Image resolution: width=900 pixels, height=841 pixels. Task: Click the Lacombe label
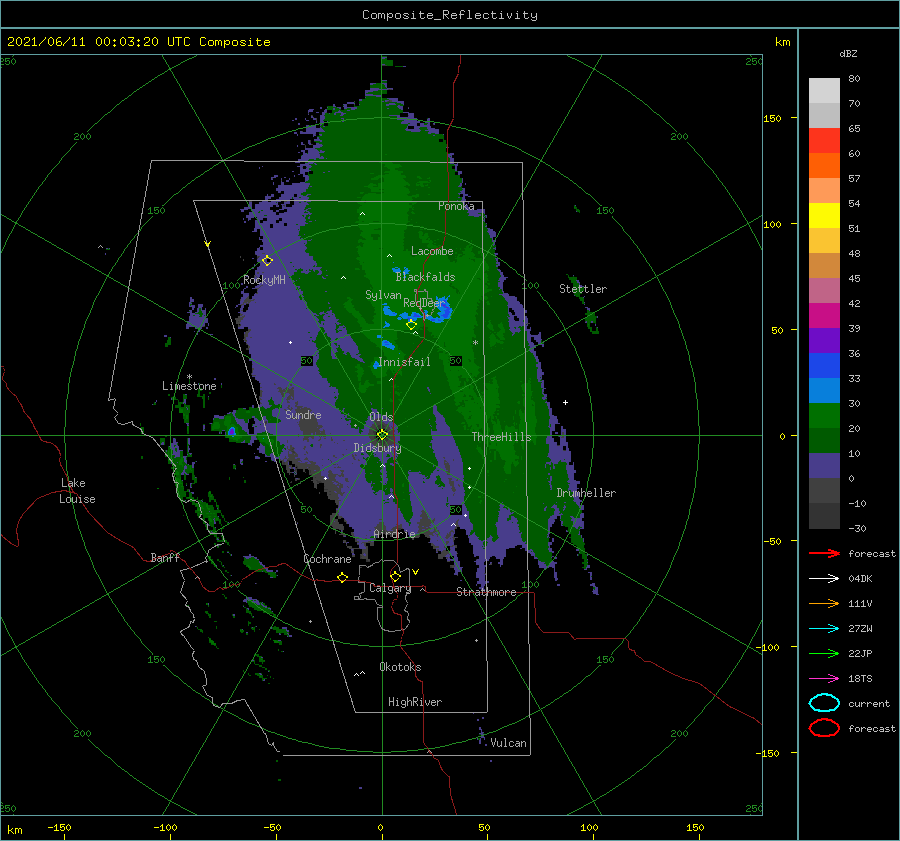click(x=432, y=251)
